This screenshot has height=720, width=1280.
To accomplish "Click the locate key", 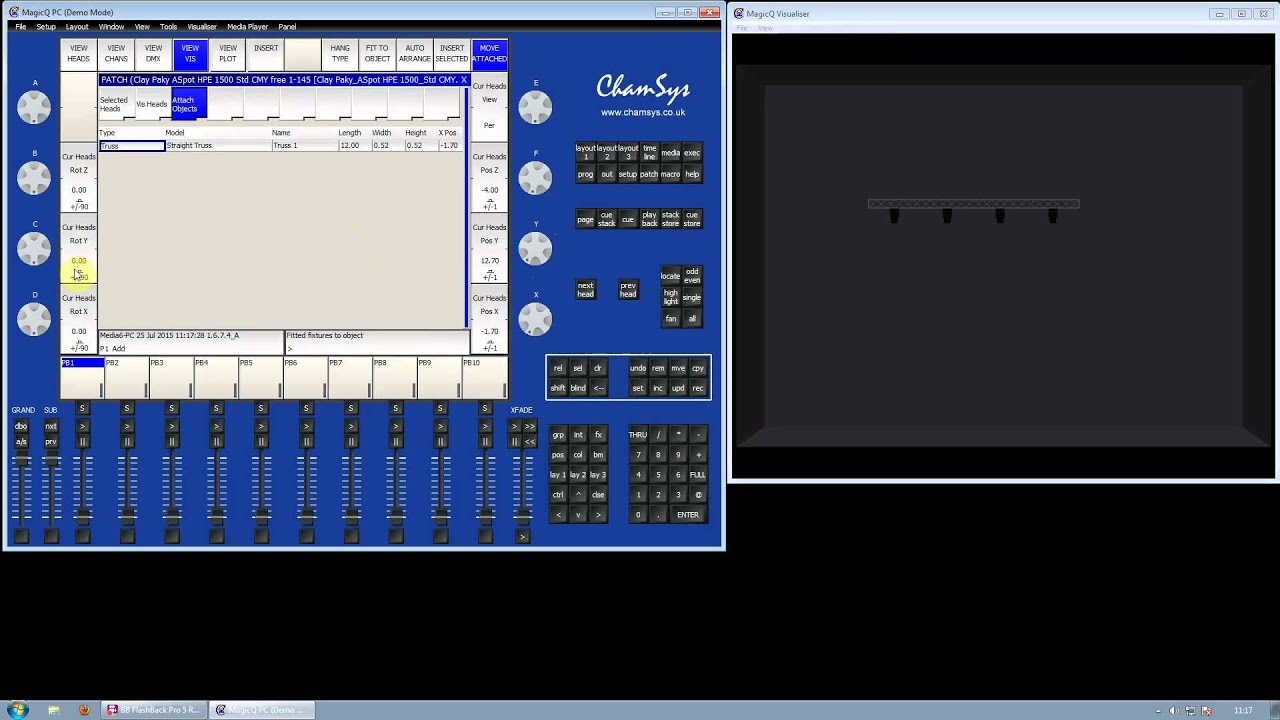I will 670,276.
